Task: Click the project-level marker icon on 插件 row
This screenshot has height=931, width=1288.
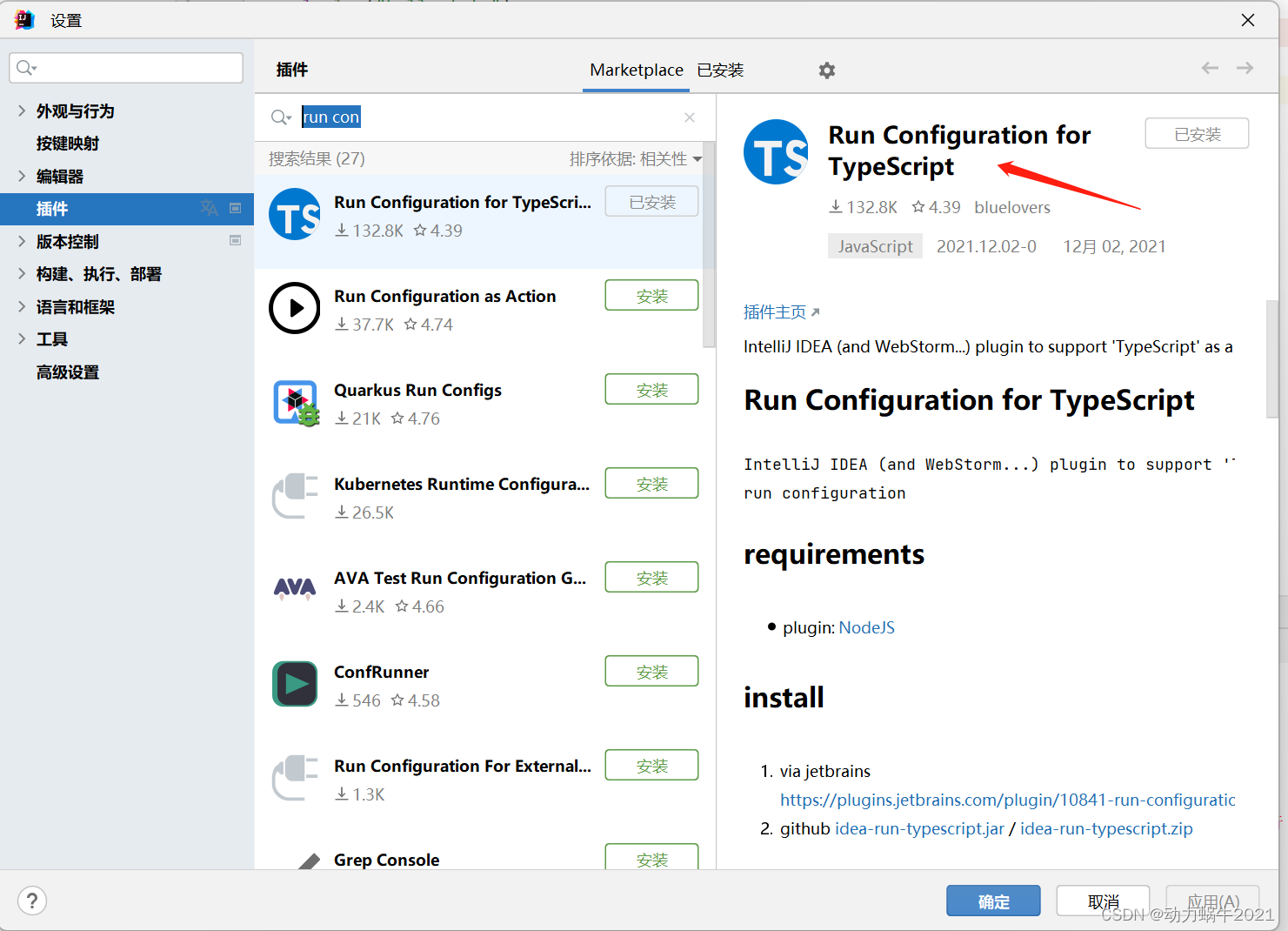Action: pos(235,208)
